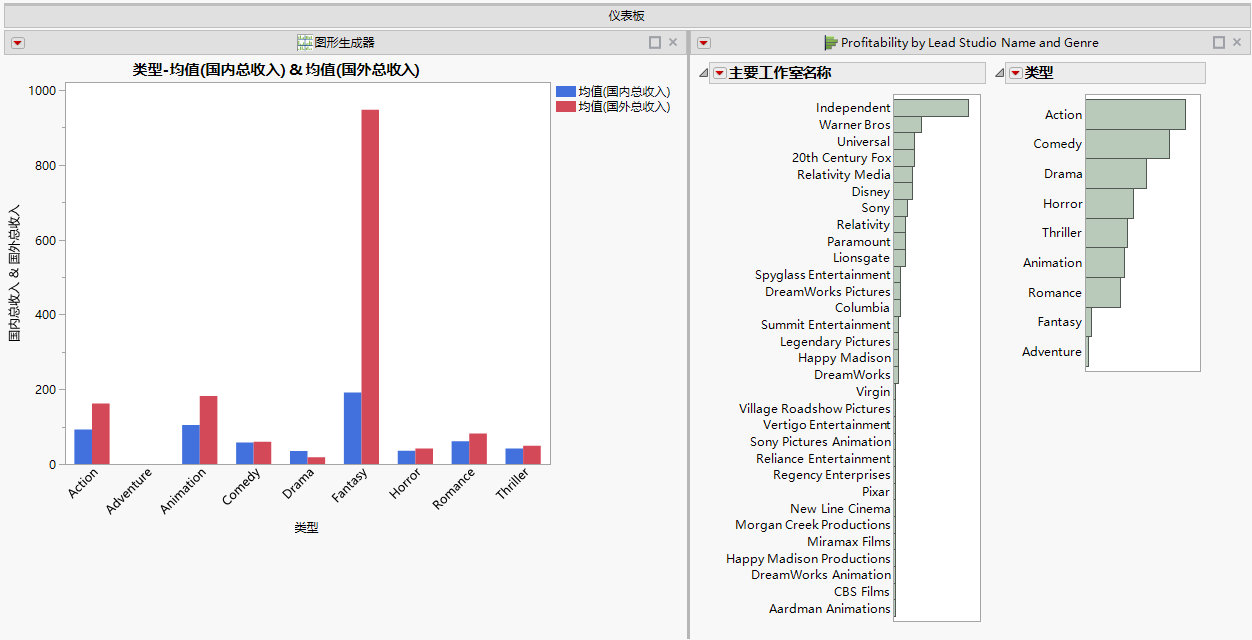This screenshot has height=640, width=1252.
Task: Click the Horror axis label in Graph Builder
Action: [x=404, y=482]
